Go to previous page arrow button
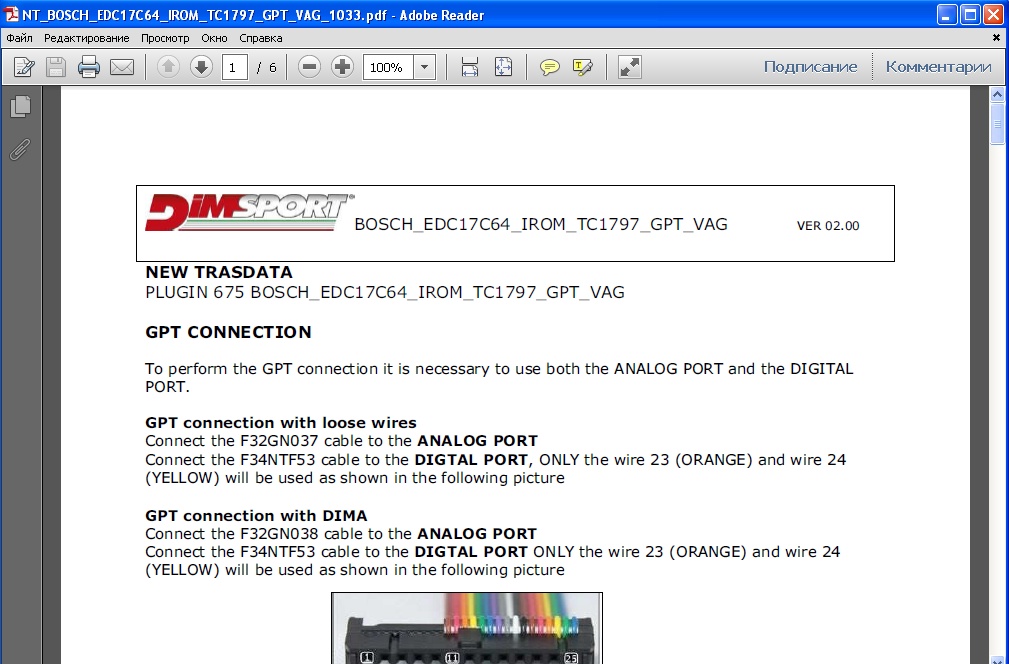The width and height of the screenshot is (1009, 664). point(169,67)
